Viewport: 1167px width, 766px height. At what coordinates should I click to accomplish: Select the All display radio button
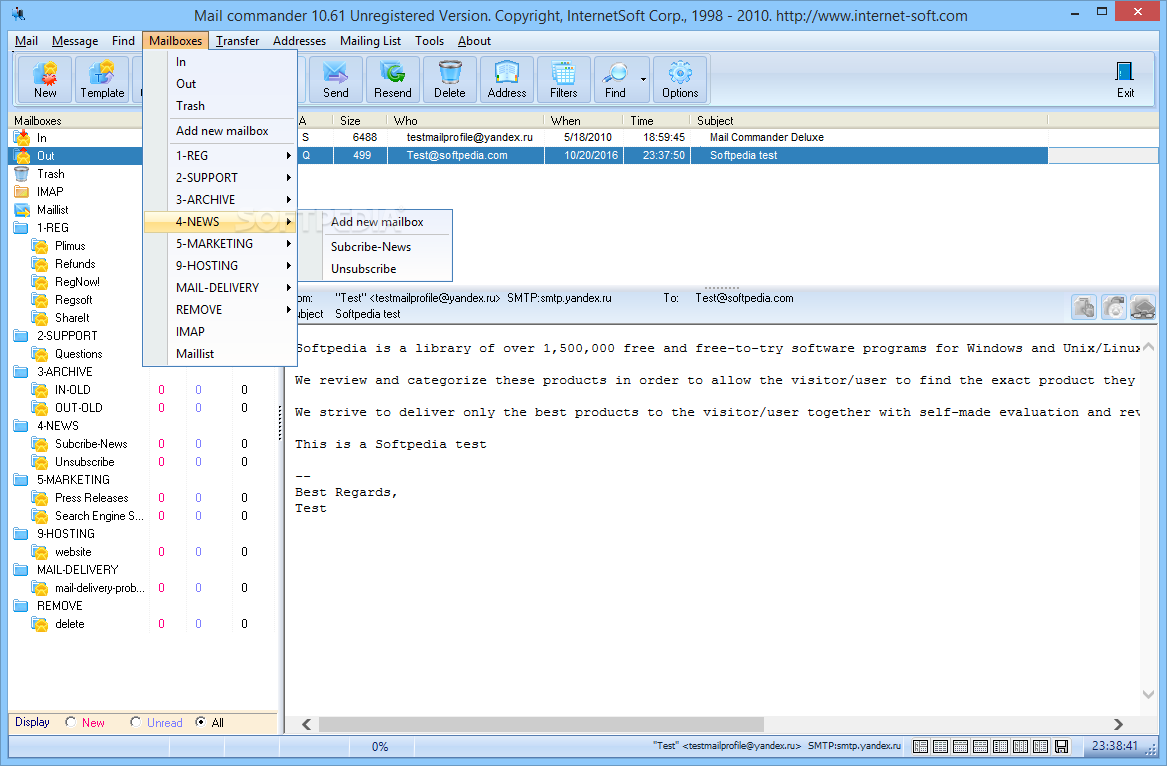pyautogui.click(x=200, y=722)
